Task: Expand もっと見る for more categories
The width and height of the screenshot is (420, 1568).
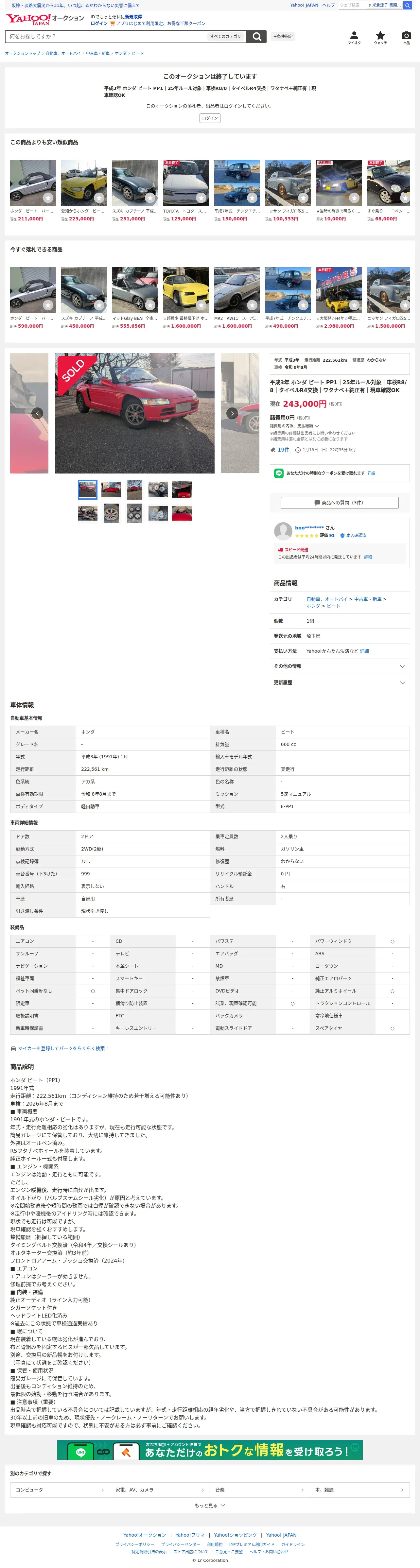Action: click(x=210, y=1505)
